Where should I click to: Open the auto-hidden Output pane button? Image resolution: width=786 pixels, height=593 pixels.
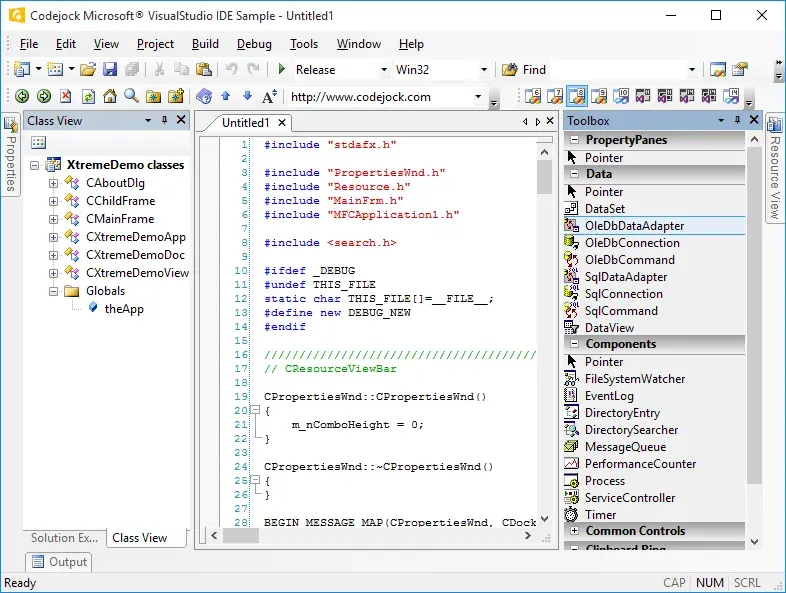point(59,562)
